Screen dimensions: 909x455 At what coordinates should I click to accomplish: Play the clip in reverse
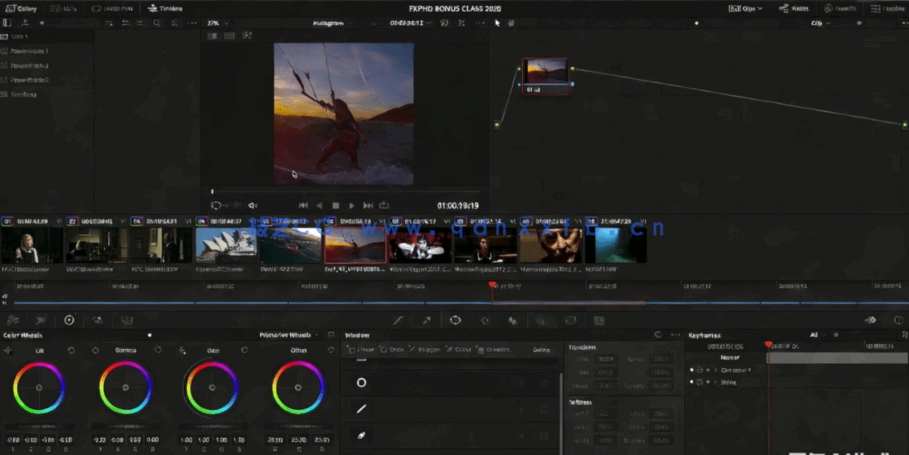pos(319,205)
